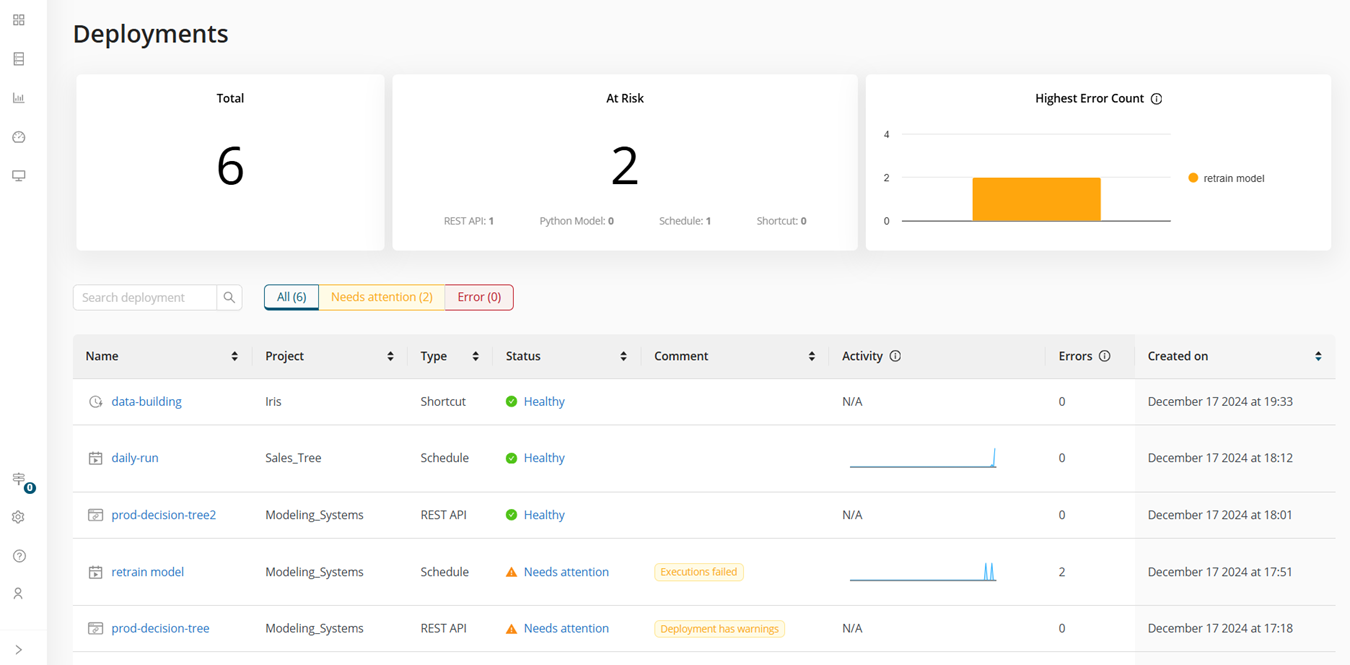Image resolution: width=1350 pixels, height=665 pixels.
Task: Click the warning triangle for prod-decision-tree
Action: tap(511, 628)
